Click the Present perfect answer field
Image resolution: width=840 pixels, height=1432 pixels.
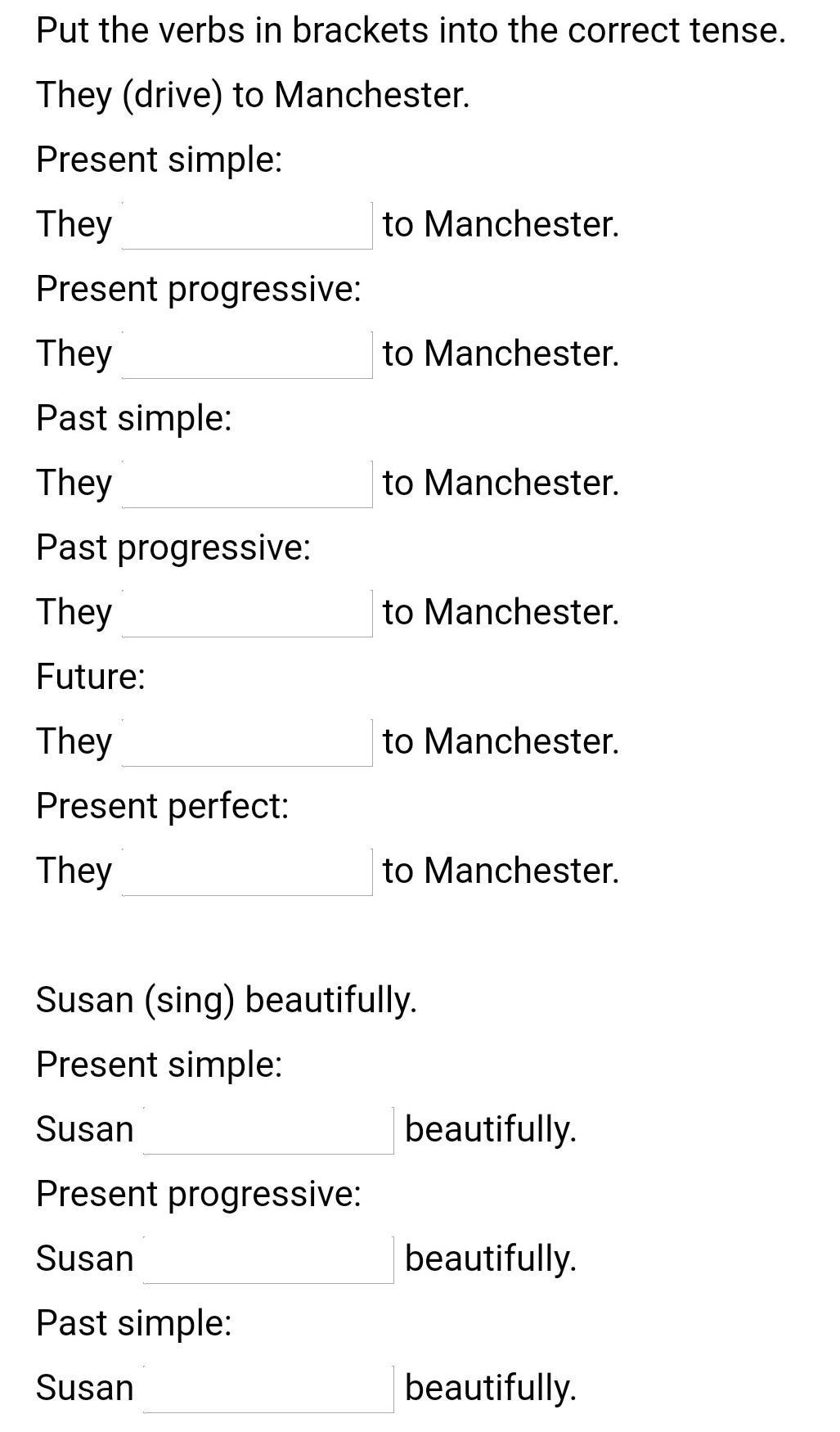247,871
